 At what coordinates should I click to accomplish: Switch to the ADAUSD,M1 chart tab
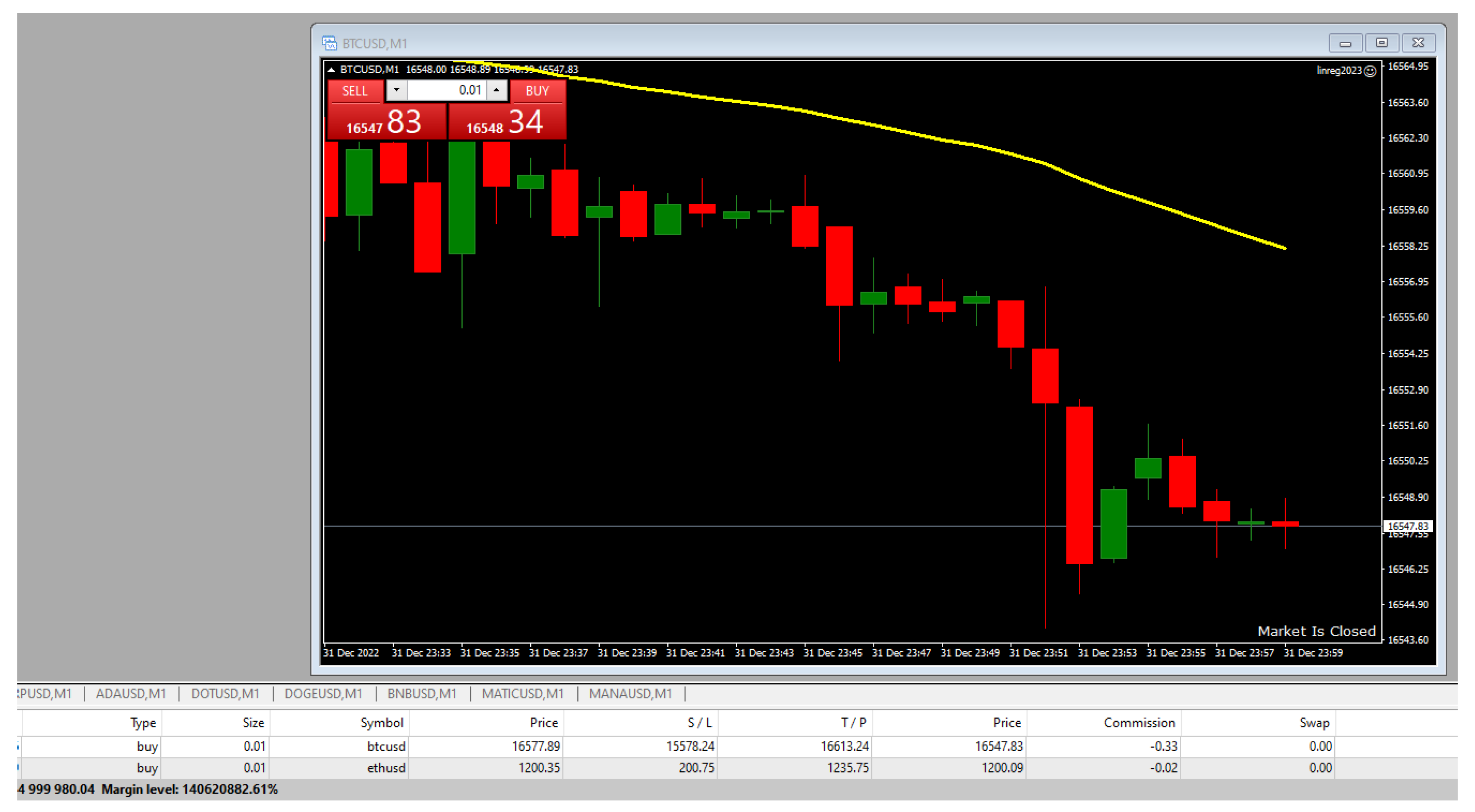pos(131,693)
